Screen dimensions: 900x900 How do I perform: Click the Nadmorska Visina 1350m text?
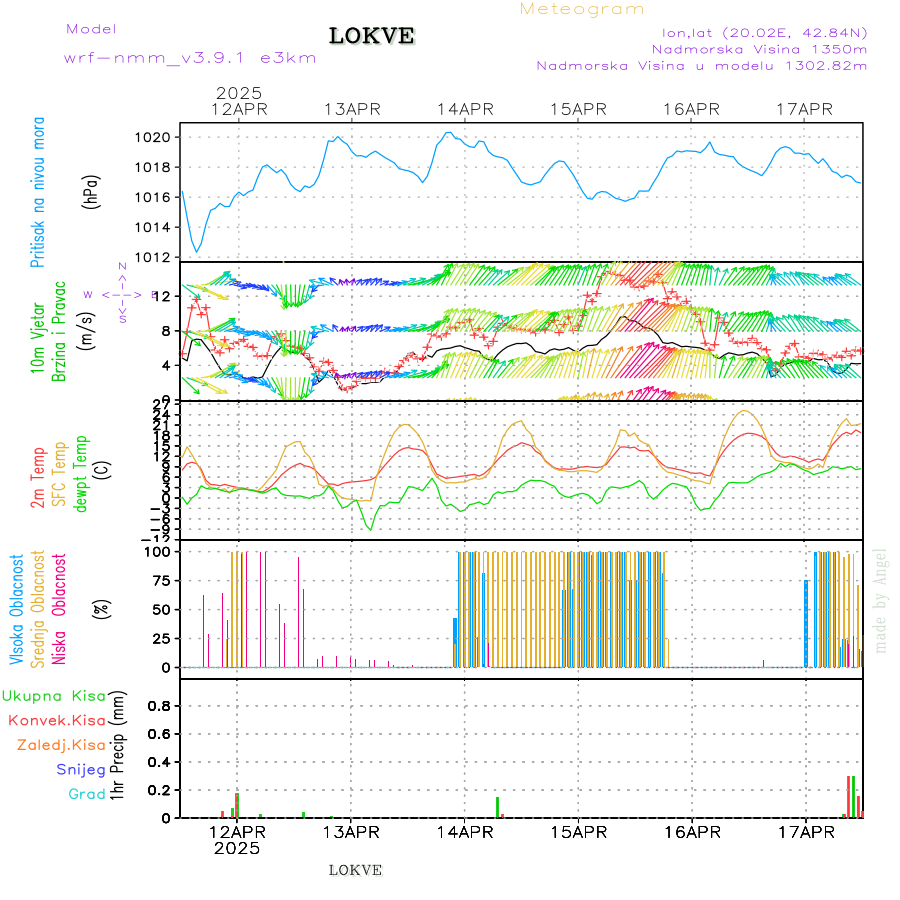pyautogui.click(x=759, y=48)
